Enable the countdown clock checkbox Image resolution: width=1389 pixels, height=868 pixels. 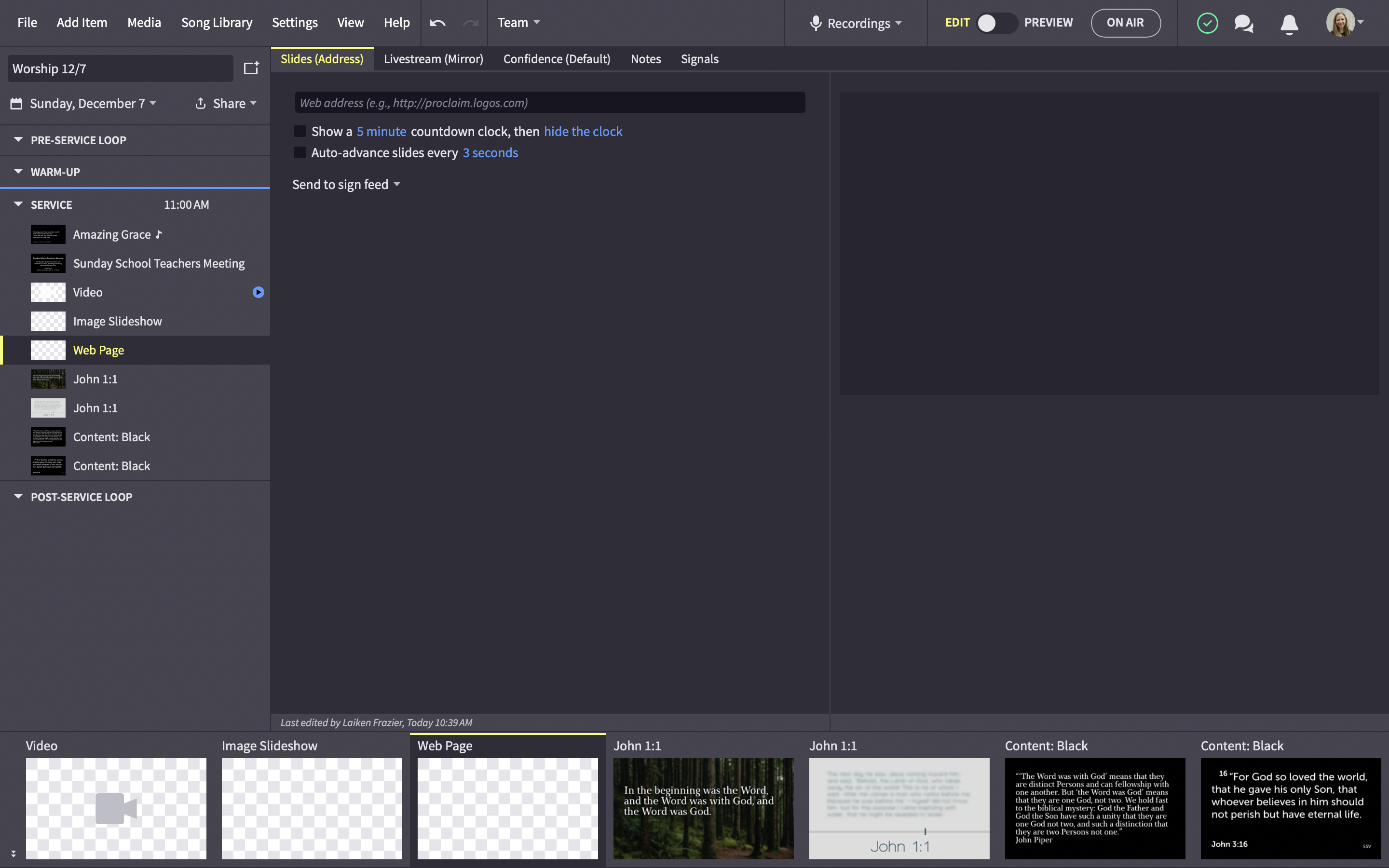(300, 132)
